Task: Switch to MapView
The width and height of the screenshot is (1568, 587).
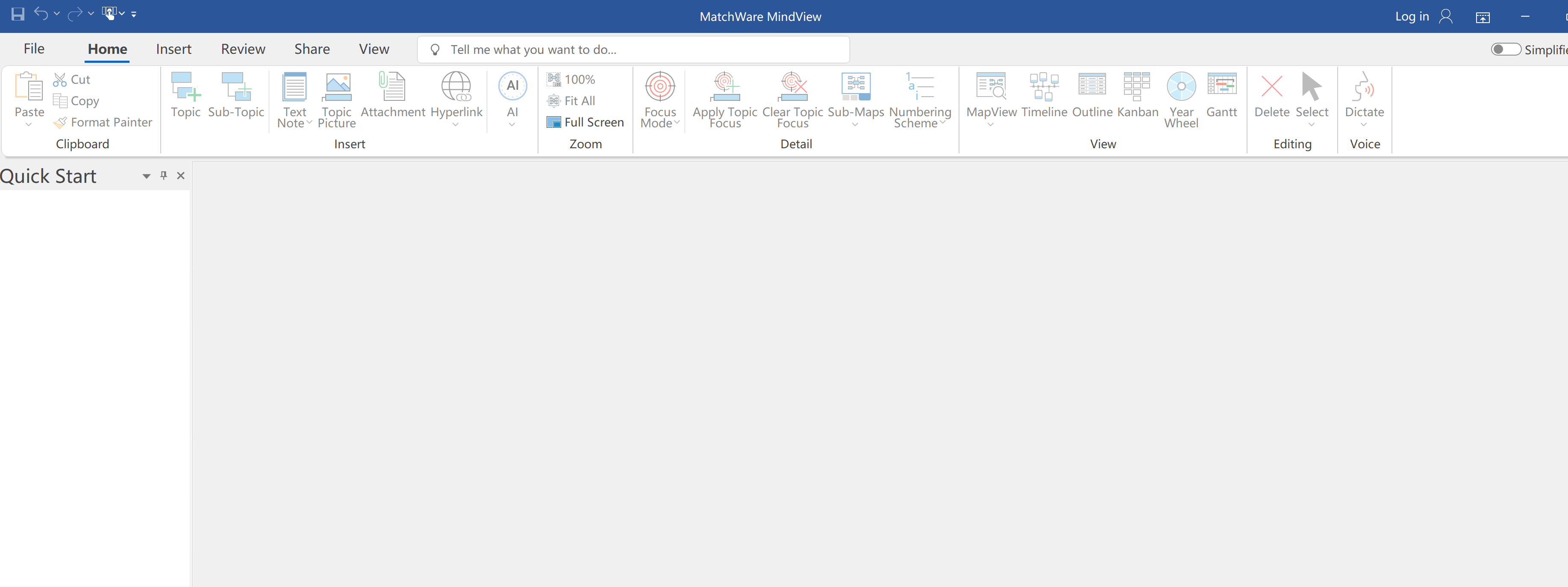Action: 991,95
